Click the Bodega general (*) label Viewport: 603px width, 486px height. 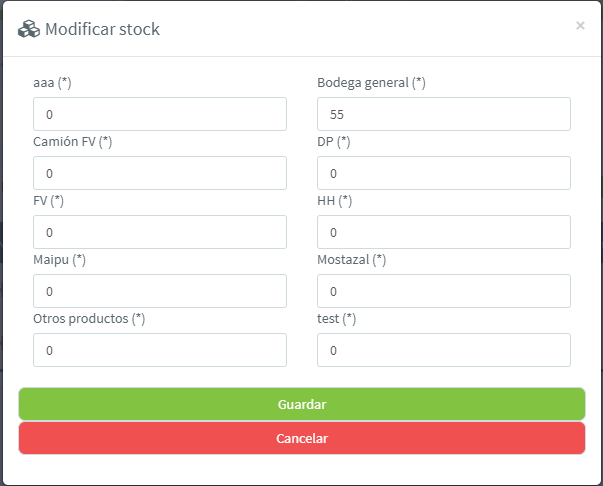(x=371, y=83)
